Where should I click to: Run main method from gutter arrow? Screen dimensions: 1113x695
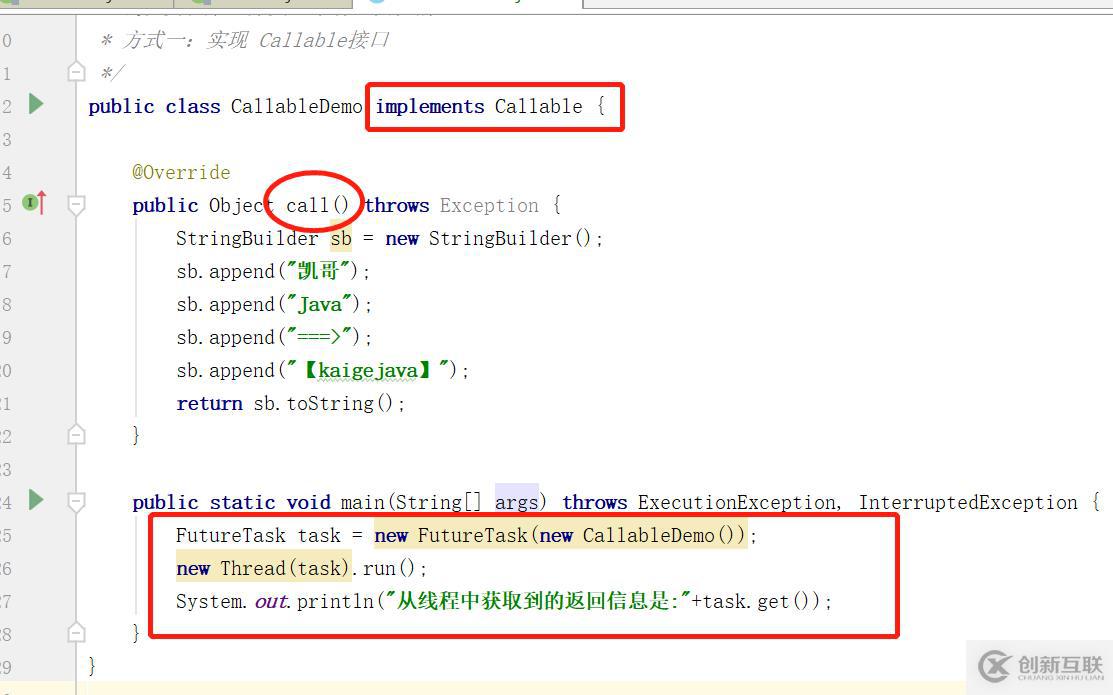35,500
